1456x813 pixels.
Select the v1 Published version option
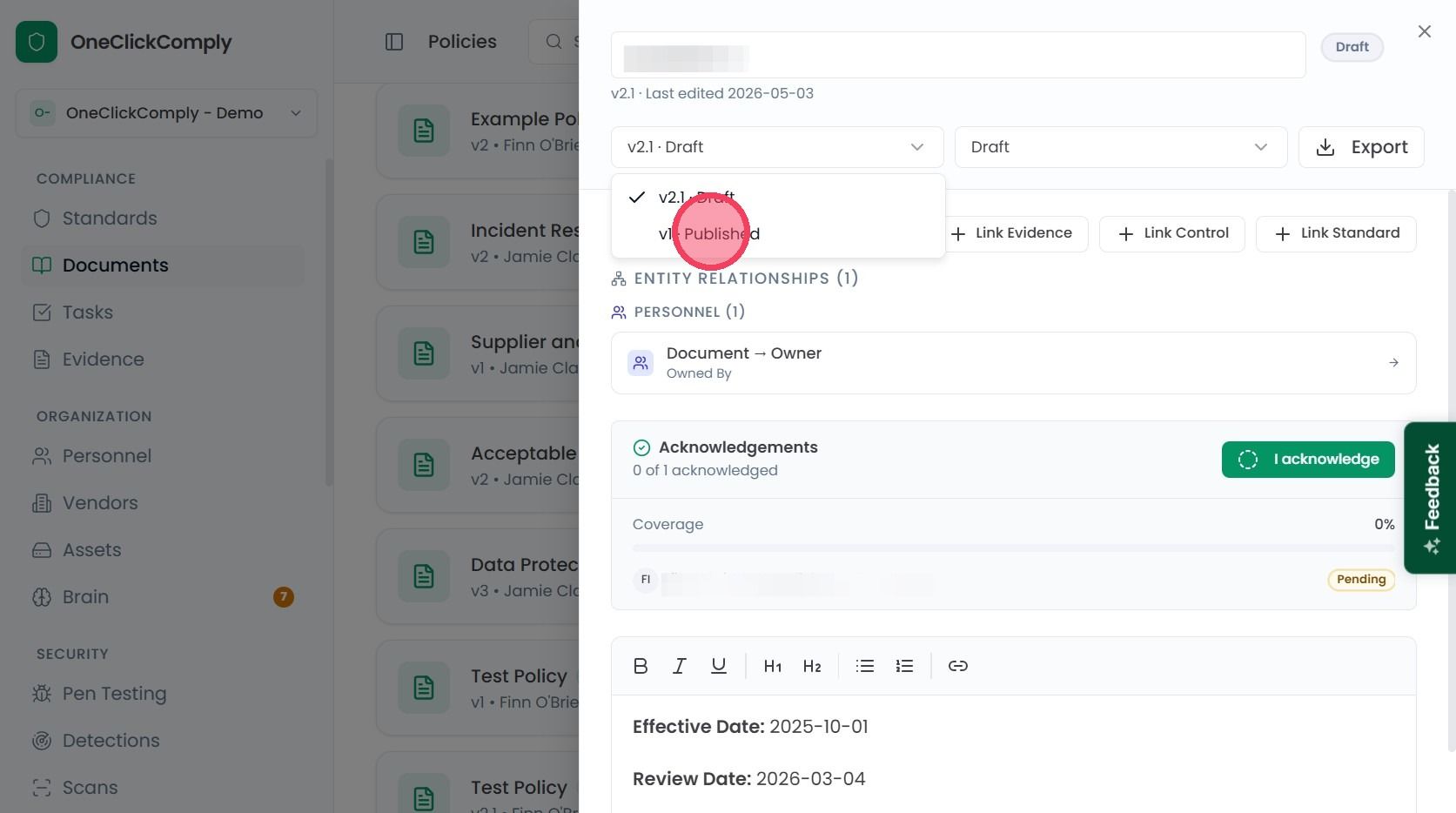(x=778, y=234)
